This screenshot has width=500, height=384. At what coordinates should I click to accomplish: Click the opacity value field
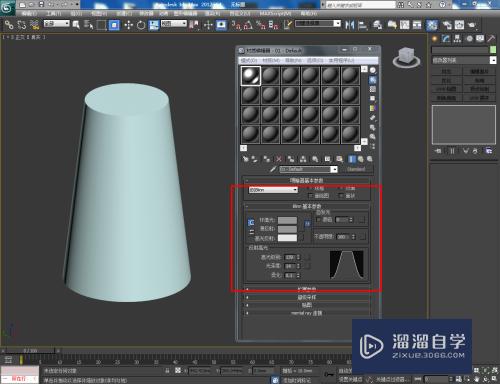(343, 237)
